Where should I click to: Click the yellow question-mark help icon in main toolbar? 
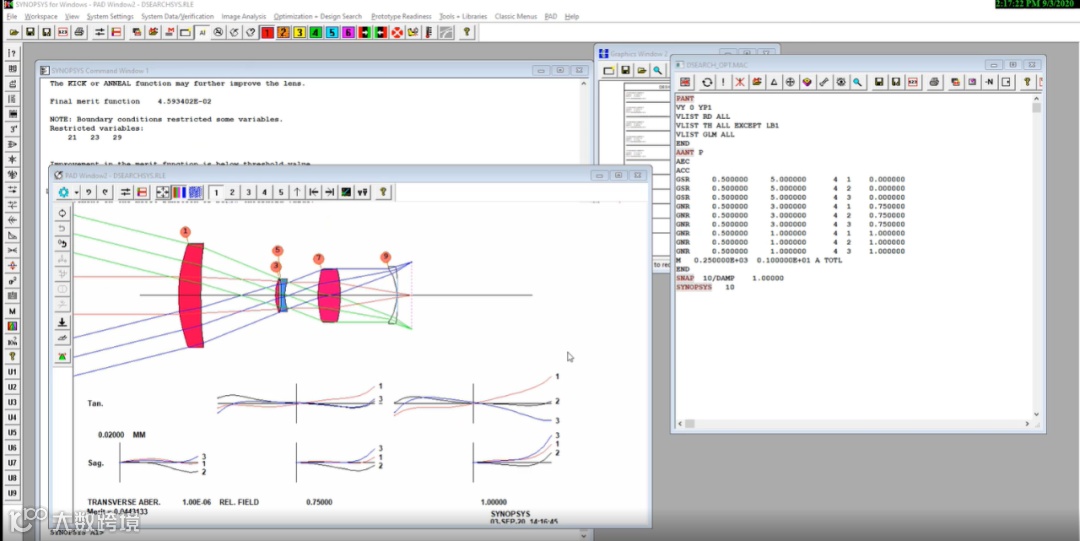(467, 32)
